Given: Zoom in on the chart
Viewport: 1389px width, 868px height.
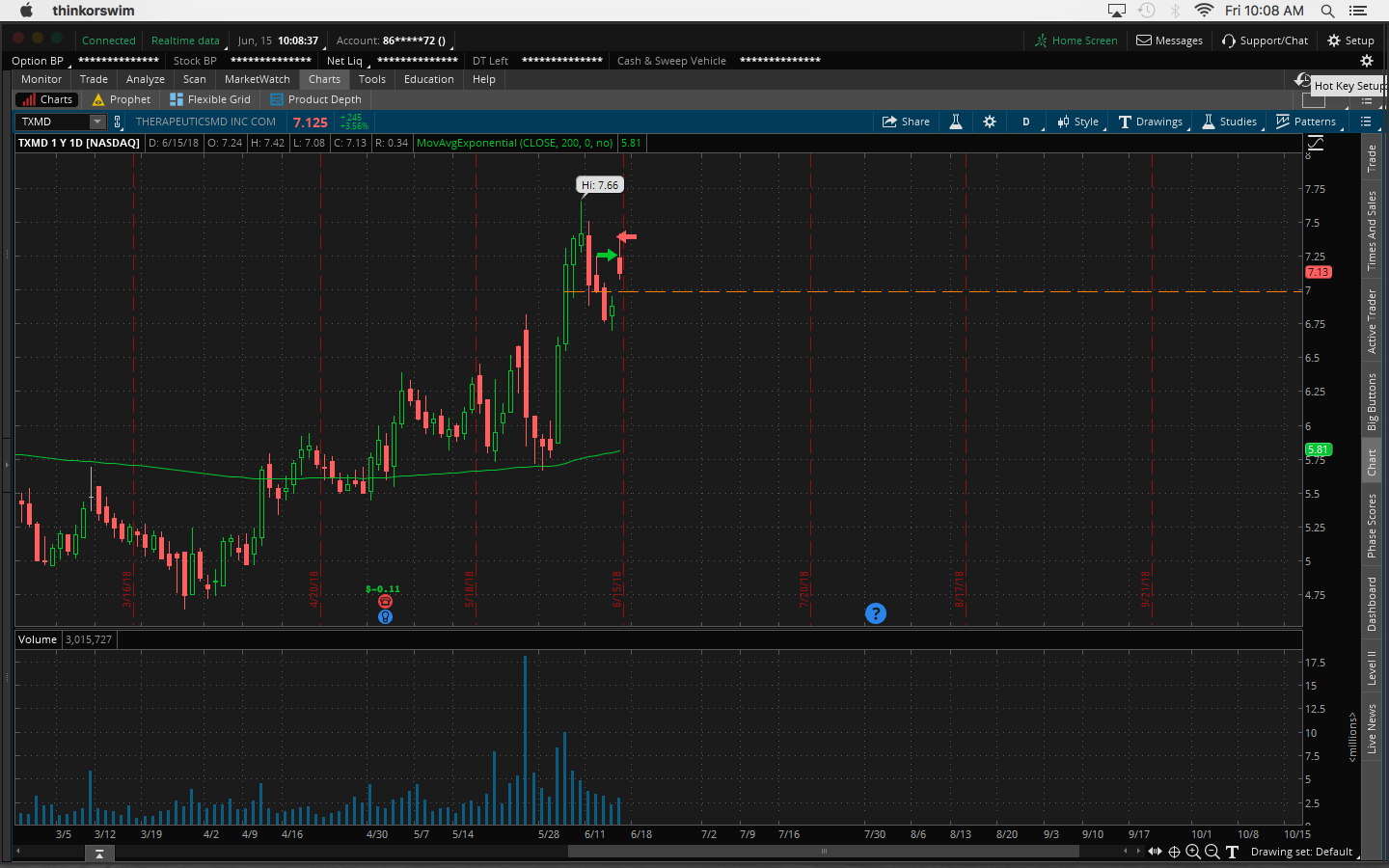Looking at the screenshot, I should 1193,852.
